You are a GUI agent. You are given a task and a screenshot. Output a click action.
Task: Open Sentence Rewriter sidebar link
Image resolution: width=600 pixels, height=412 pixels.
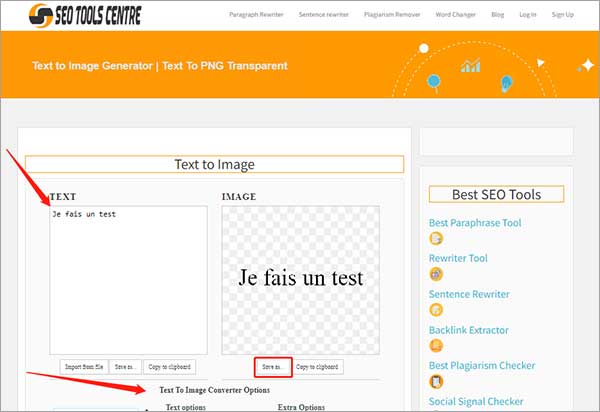click(x=469, y=294)
